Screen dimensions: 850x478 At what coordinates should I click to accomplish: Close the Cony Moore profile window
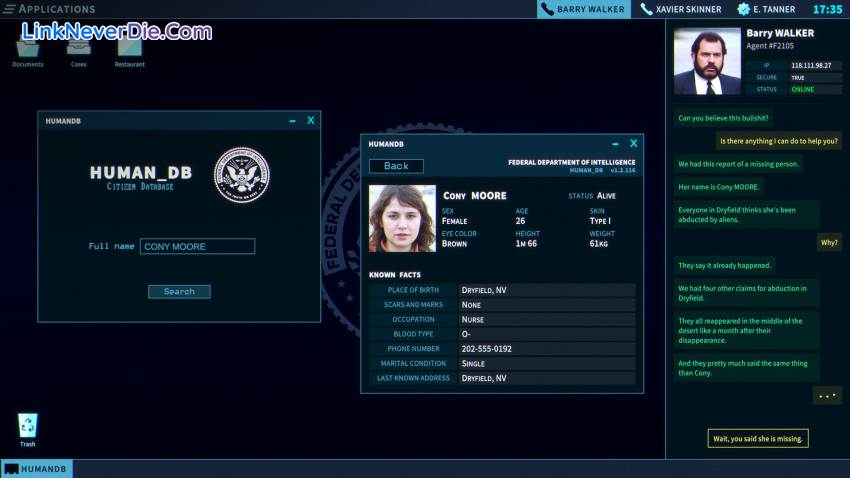click(x=633, y=144)
